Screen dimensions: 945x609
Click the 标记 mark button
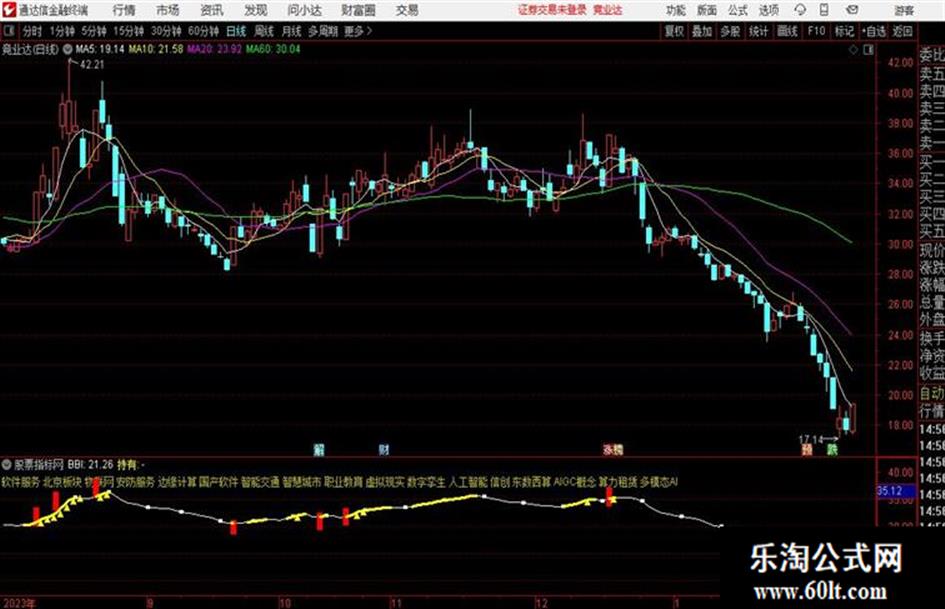click(x=844, y=31)
